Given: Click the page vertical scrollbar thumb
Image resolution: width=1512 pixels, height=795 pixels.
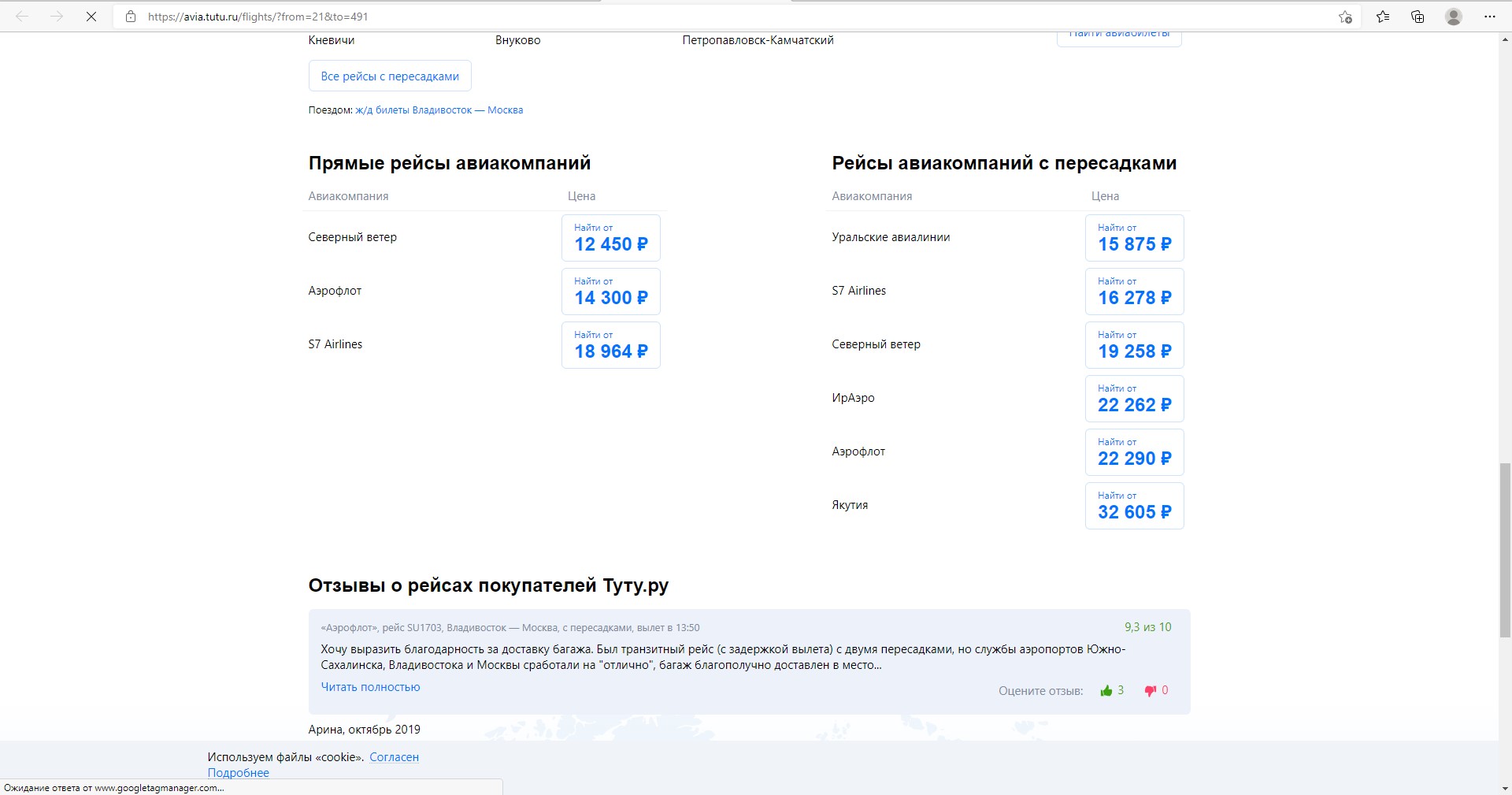Looking at the screenshot, I should 1505,551.
